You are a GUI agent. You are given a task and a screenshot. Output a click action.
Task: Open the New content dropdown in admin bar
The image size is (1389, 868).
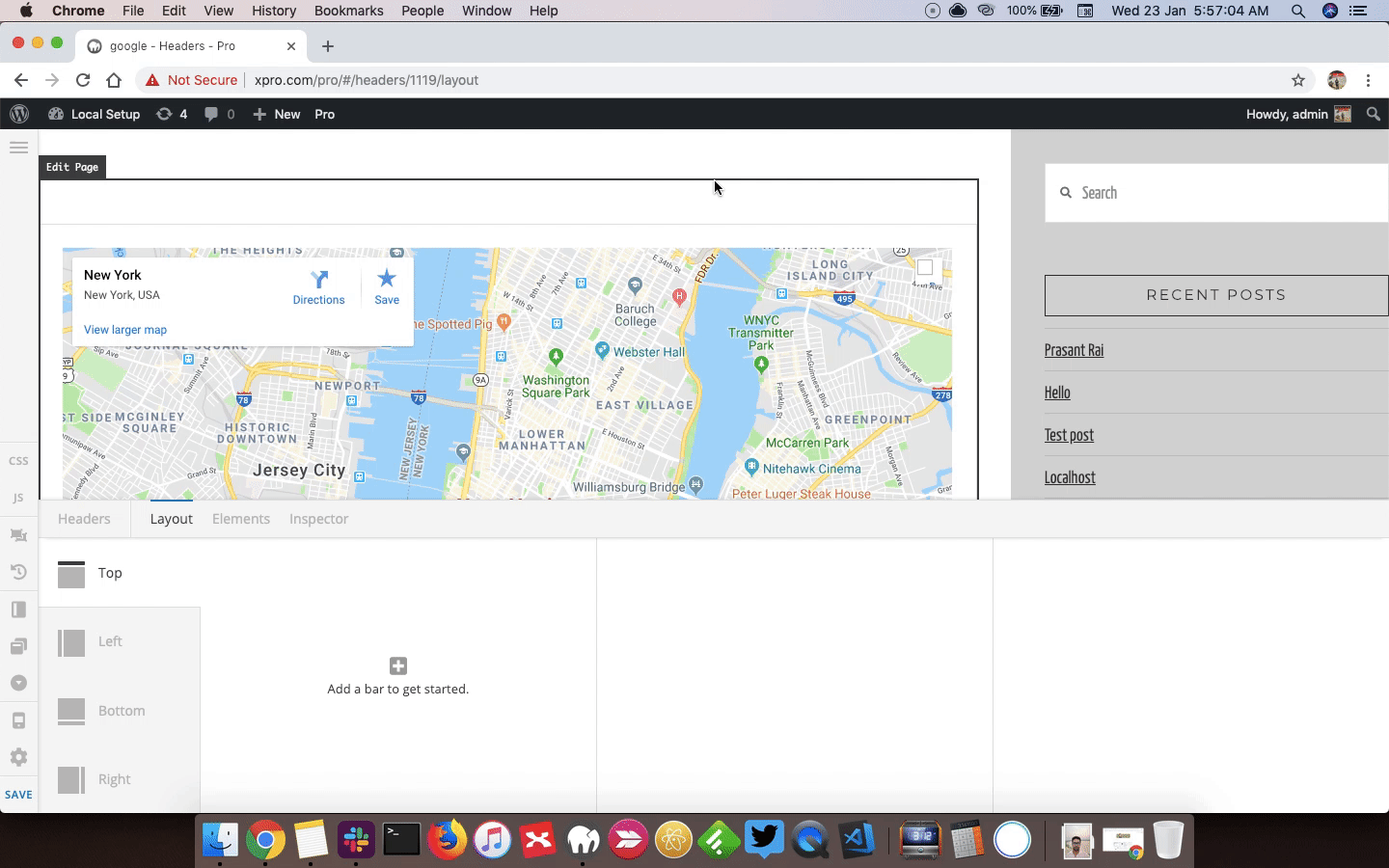277,114
